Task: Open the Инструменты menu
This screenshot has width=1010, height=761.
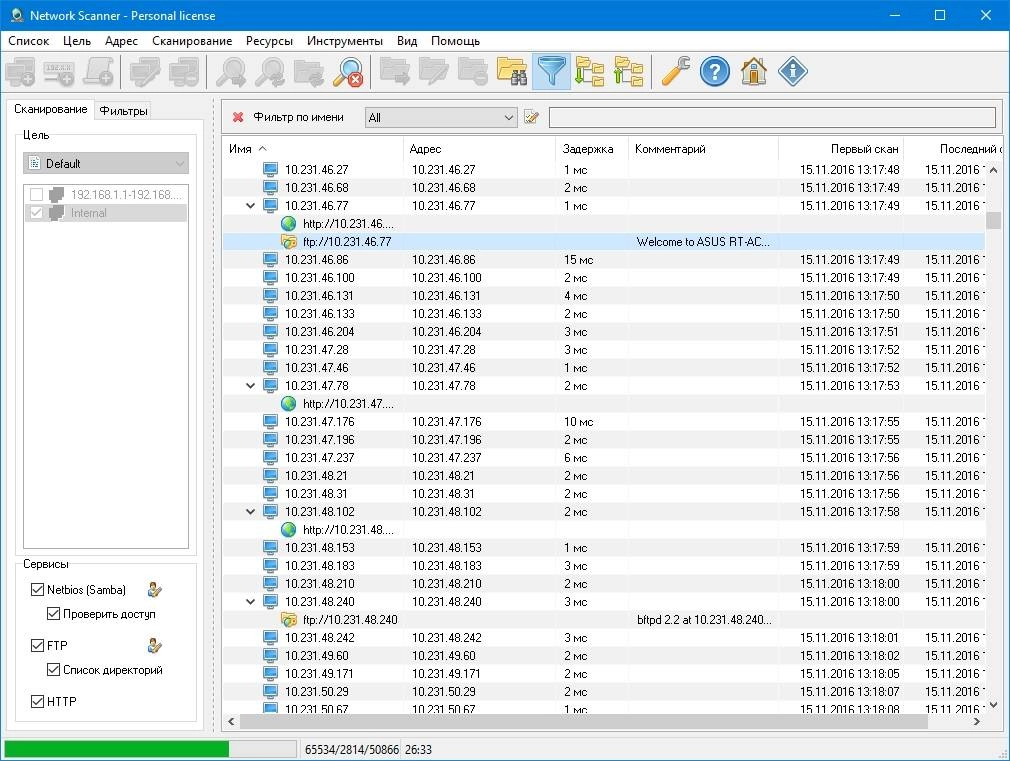Action: (x=345, y=41)
